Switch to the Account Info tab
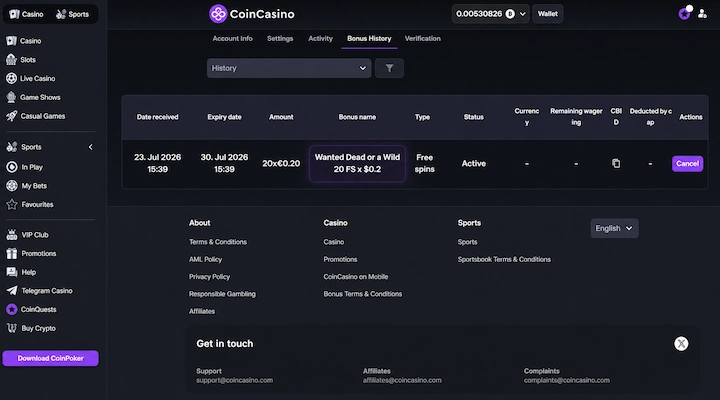Image resolution: width=720 pixels, height=400 pixels. point(232,39)
